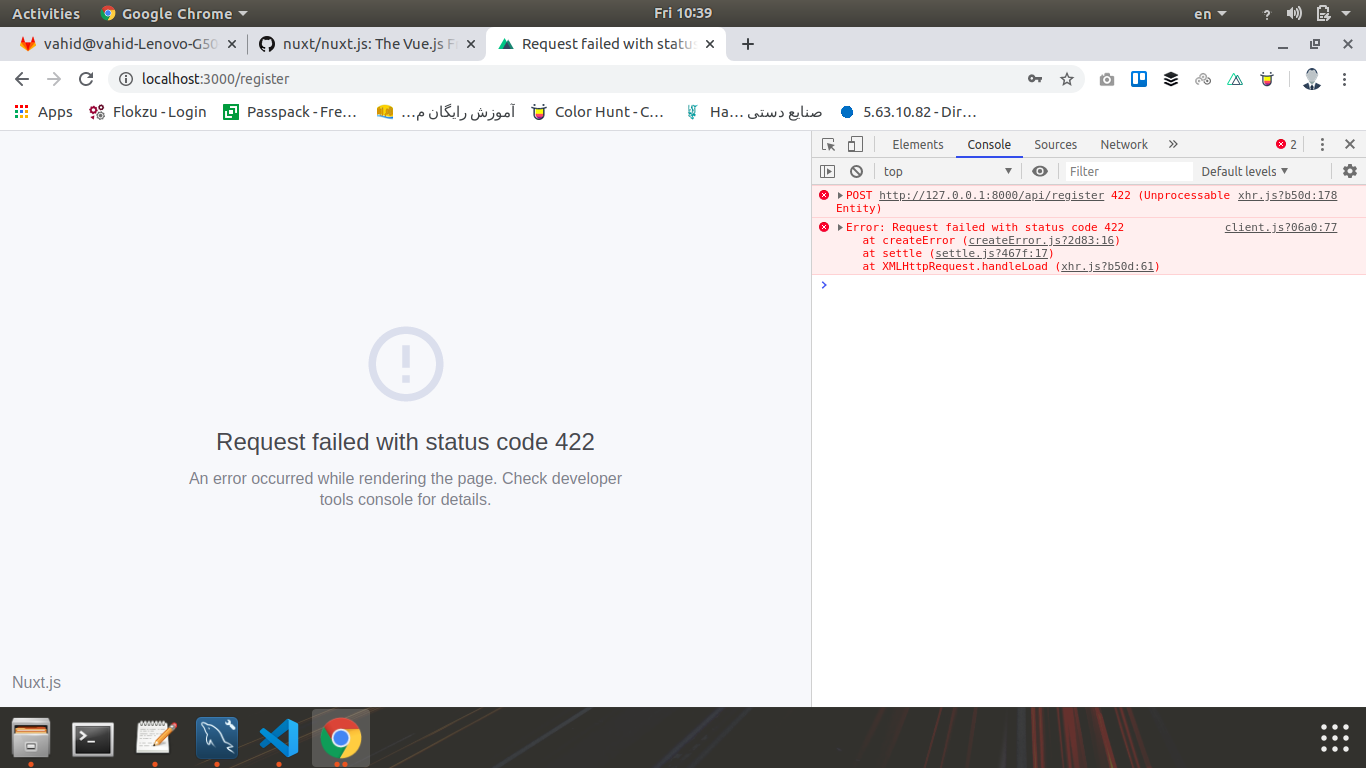This screenshot has width=1366, height=768.
Task: Reload the localhost register page
Action: tap(86, 79)
